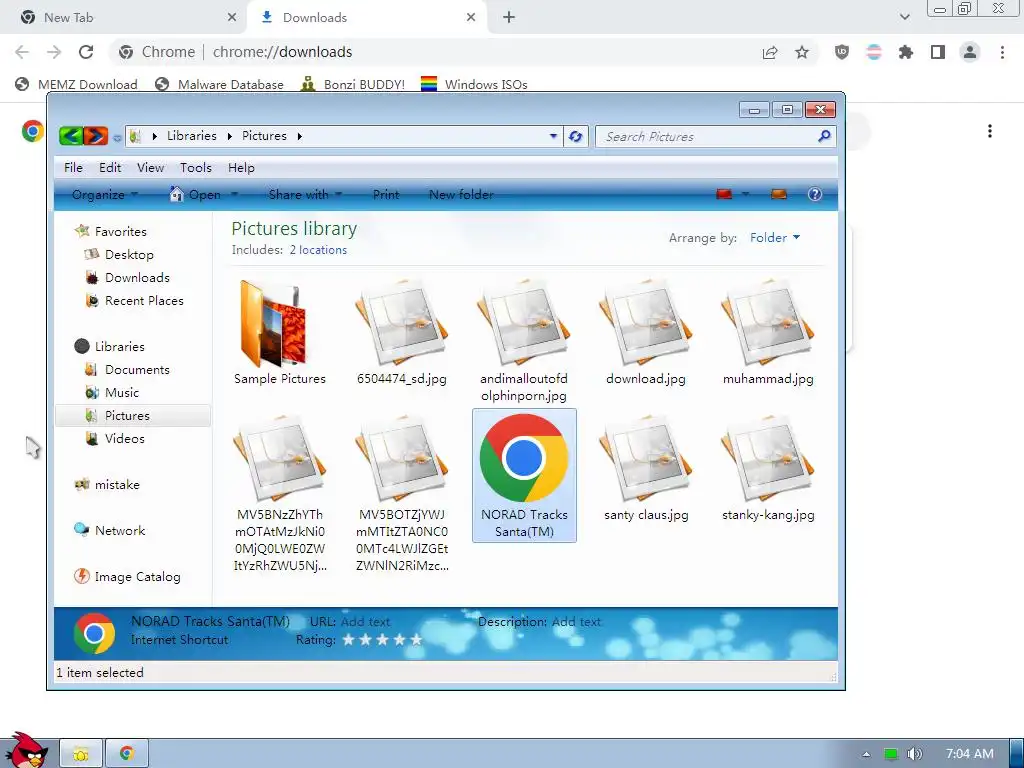Expand the view options dropdown arrow

pyautogui.click(x=745, y=194)
